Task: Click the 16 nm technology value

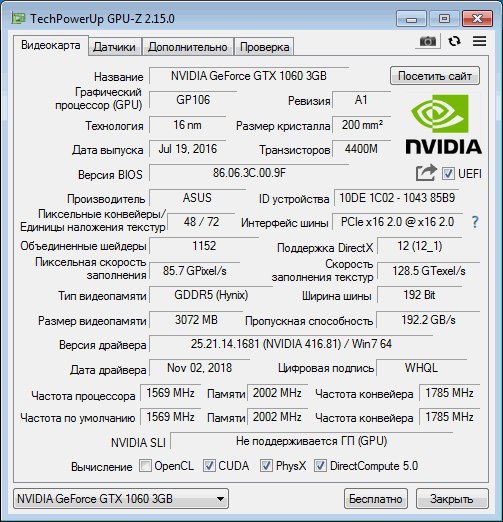Action: pos(187,125)
